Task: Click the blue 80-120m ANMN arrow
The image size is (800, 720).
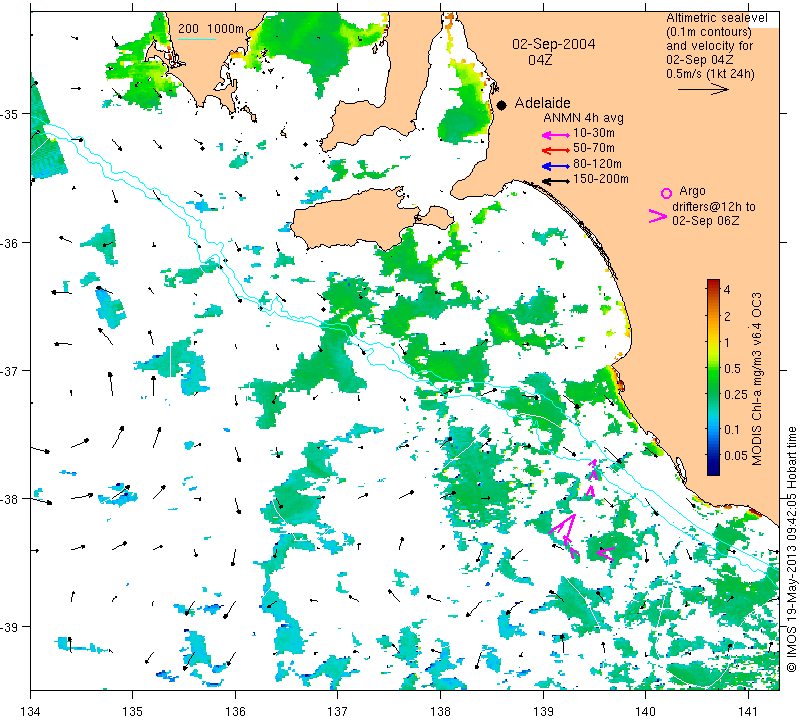Action: pos(556,166)
